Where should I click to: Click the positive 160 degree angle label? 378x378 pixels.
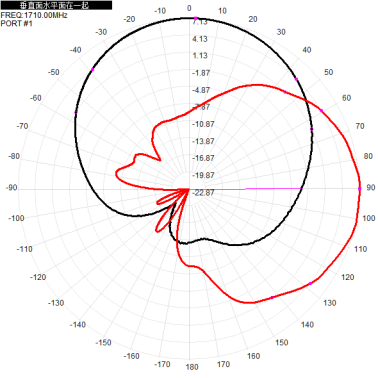pyautogui.click(x=253, y=356)
